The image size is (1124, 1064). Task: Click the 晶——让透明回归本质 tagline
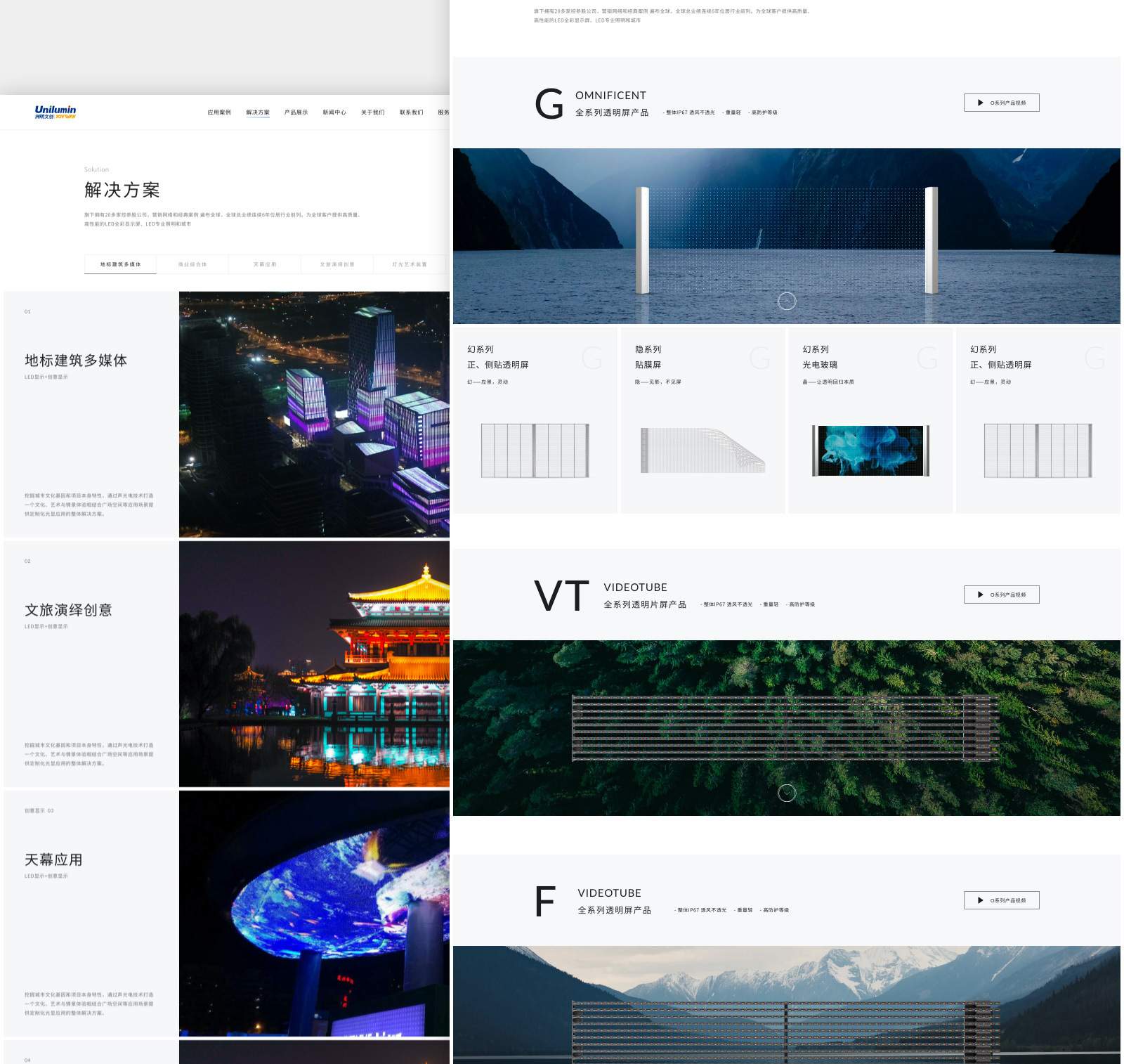click(828, 382)
